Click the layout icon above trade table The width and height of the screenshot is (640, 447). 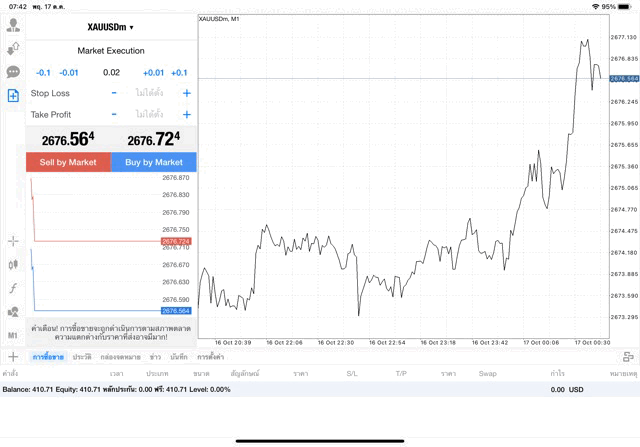click(x=628, y=356)
